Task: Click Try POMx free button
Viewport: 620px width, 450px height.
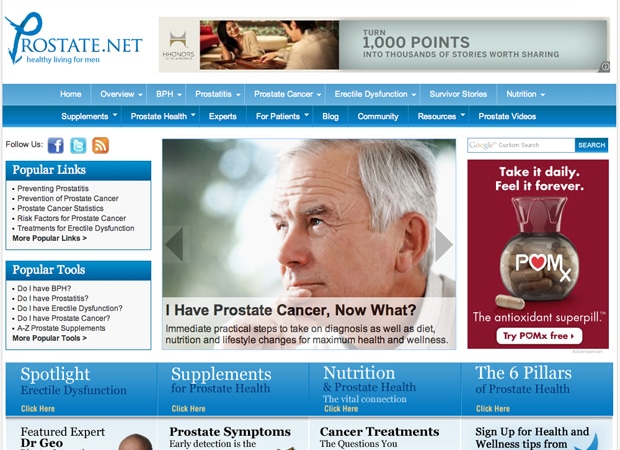Action: pyautogui.click(x=539, y=336)
